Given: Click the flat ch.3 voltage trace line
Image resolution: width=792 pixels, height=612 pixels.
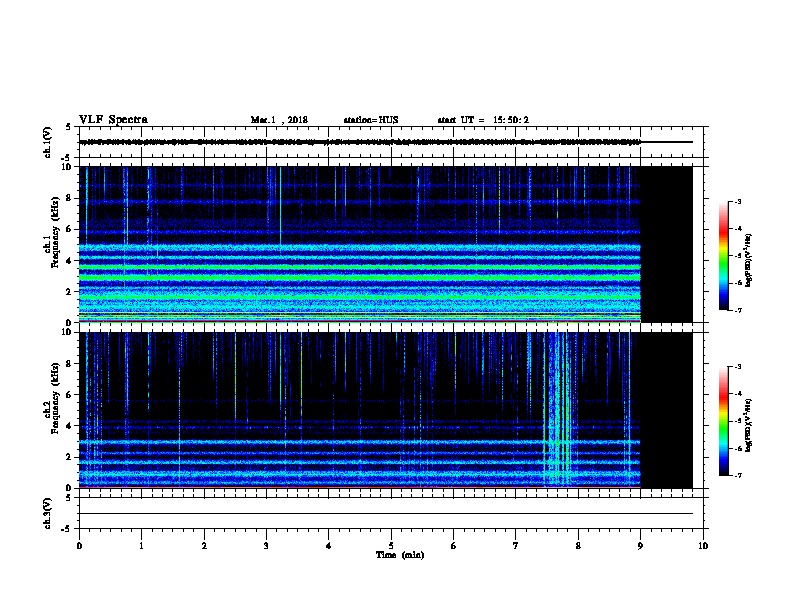Looking at the screenshot, I should pos(386,514).
